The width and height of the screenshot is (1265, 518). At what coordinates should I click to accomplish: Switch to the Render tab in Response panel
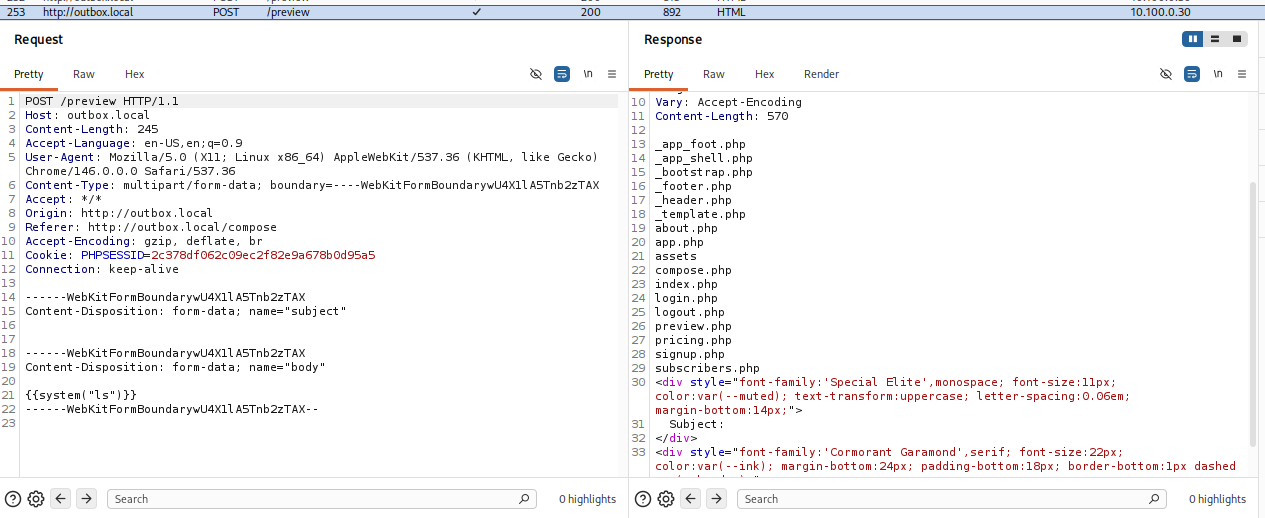(822, 74)
